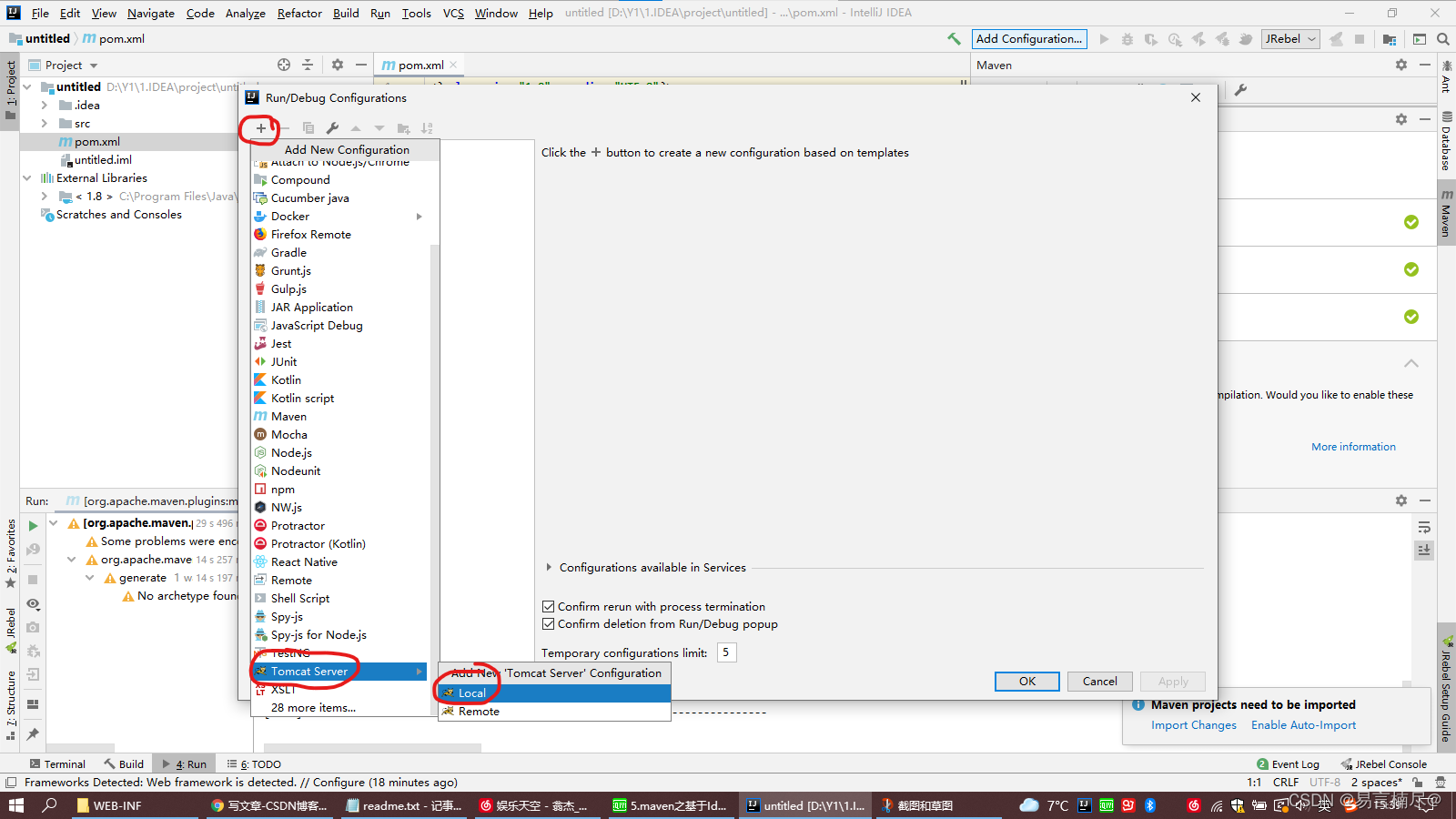
Task: Click the locate/scroll-from-source icon in Project panel
Action: pyautogui.click(x=284, y=65)
